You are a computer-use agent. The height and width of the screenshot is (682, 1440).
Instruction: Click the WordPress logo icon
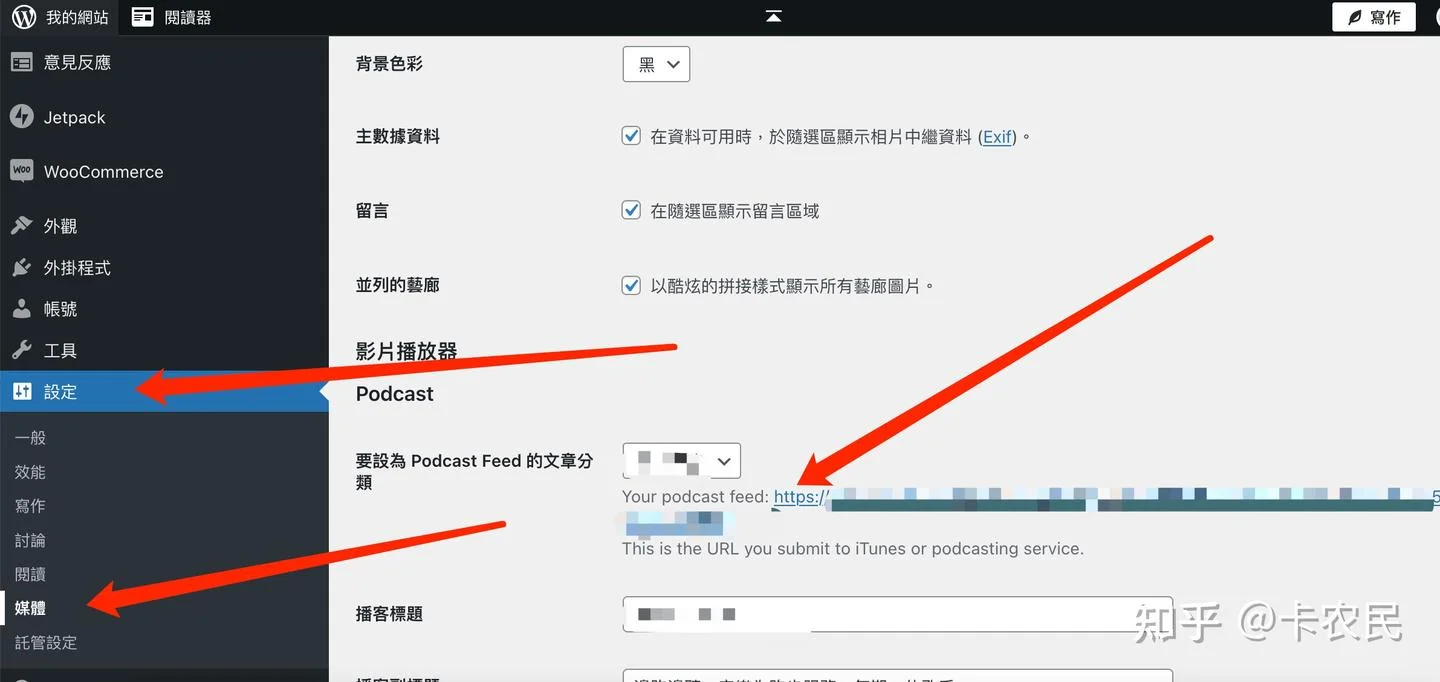(x=24, y=17)
